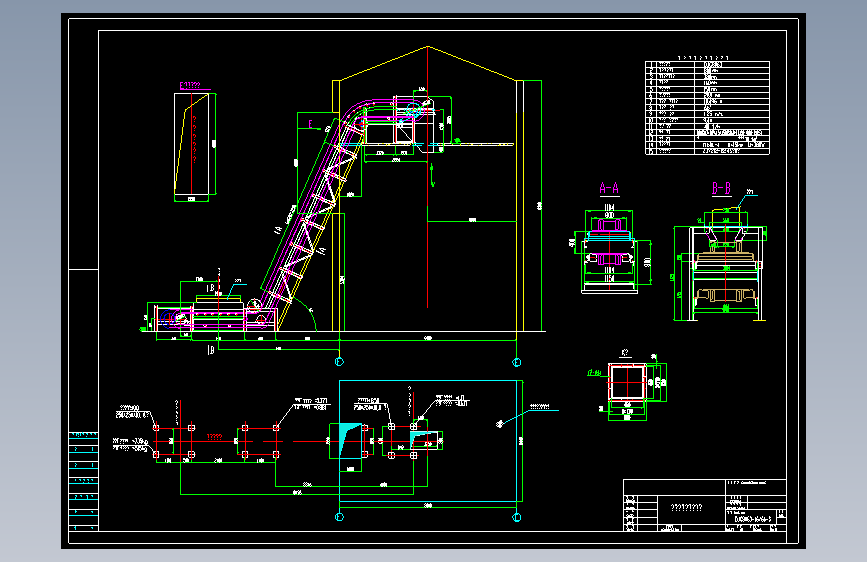Pick left axis bubble below elevation view

coord(340,362)
